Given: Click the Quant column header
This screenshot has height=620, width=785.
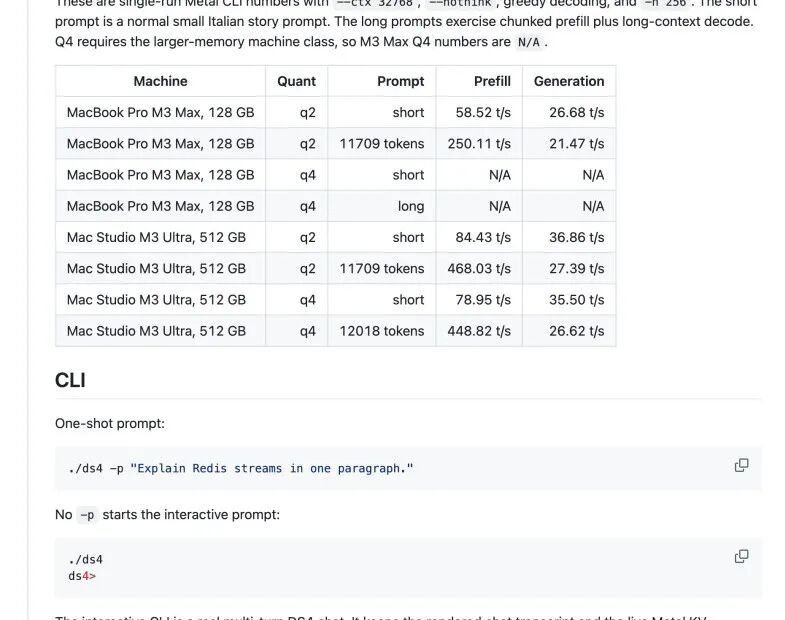Looking at the screenshot, I should click(296, 81).
